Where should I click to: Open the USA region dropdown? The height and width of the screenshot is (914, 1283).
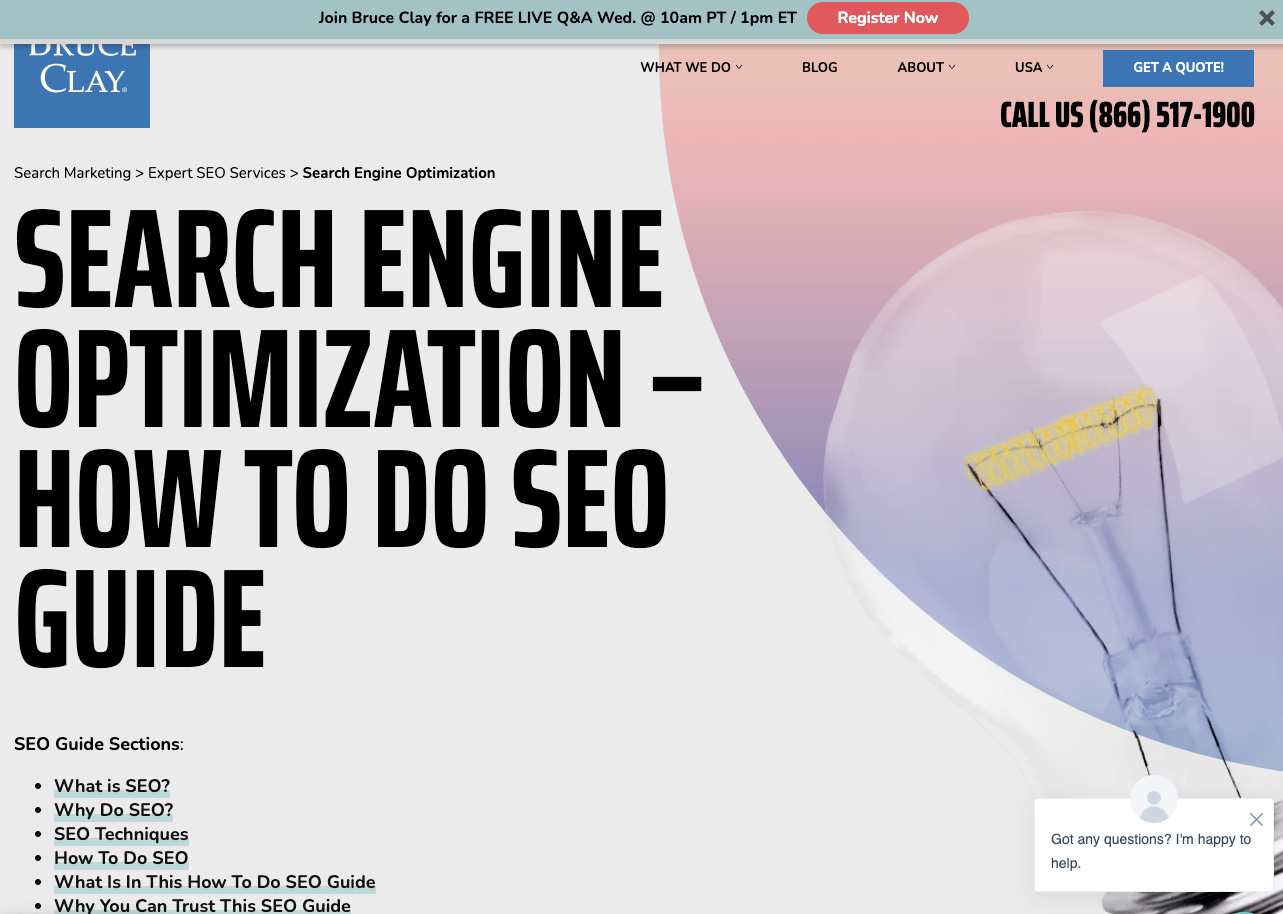tap(1034, 67)
